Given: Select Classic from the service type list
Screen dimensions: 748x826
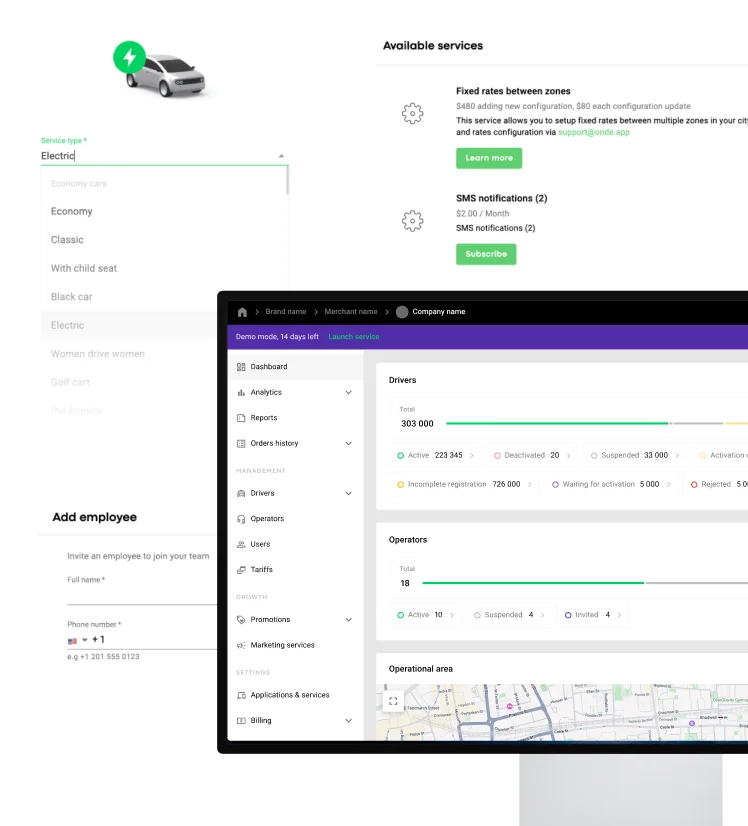Looking at the screenshot, I should [68, 240].
